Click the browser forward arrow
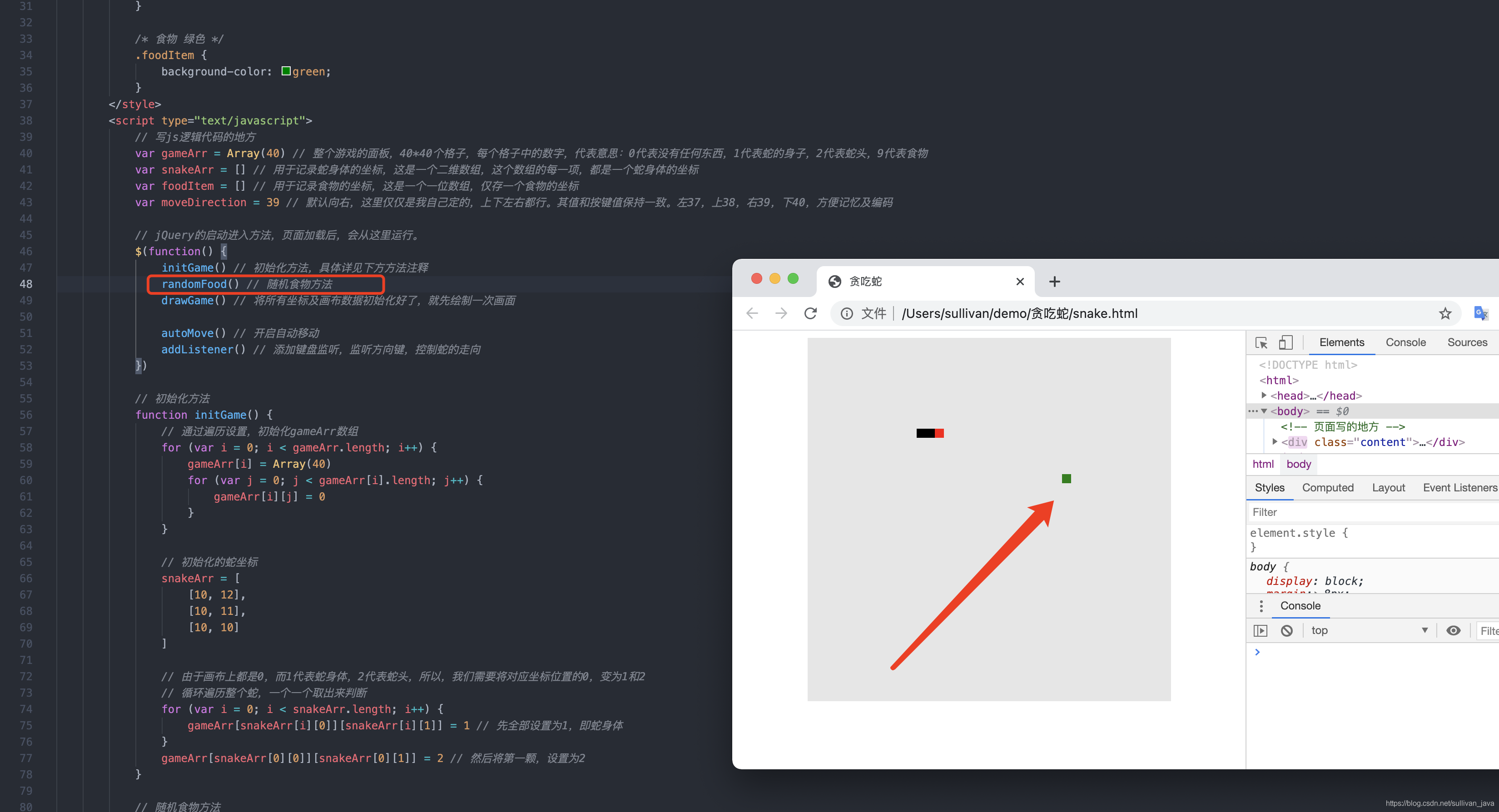The image size is (1499, 812). click(781, 313)
